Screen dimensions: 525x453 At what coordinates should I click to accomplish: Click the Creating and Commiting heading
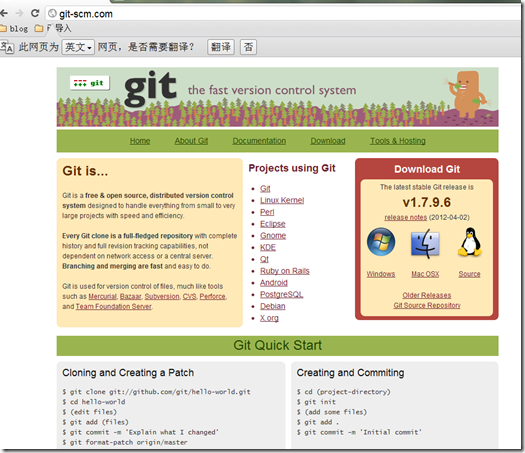point(350,373)
